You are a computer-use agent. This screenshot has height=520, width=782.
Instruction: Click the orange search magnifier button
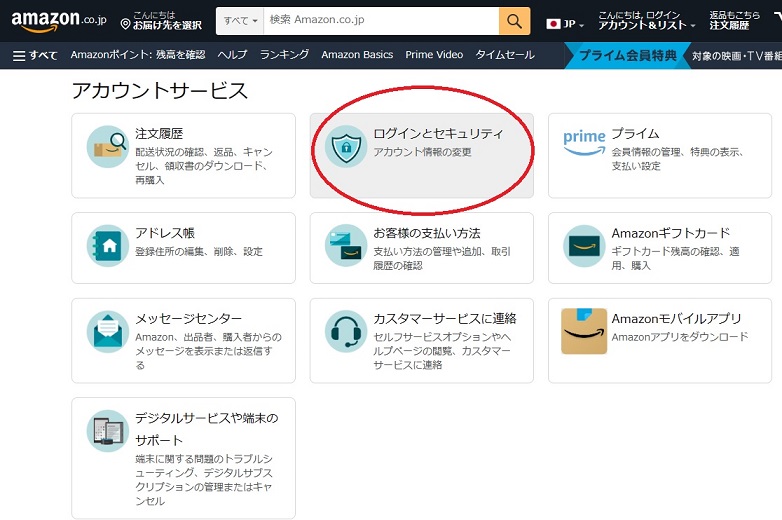click(x=514, y=21)
